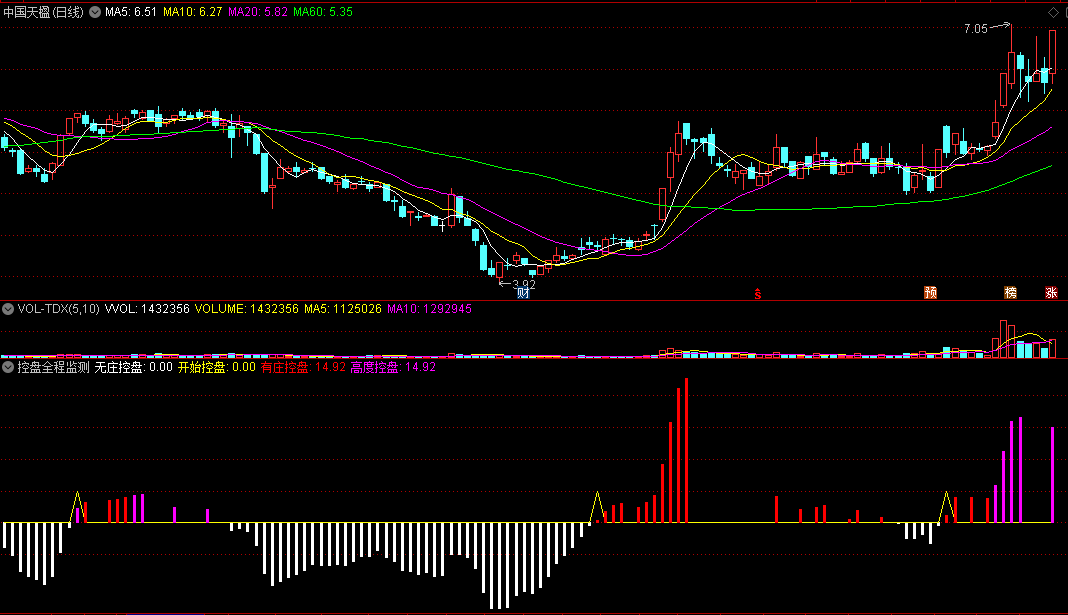Click the 无庄控盘: 0.00 label
Screen dimensions: 1068x615
coord(134,367)
